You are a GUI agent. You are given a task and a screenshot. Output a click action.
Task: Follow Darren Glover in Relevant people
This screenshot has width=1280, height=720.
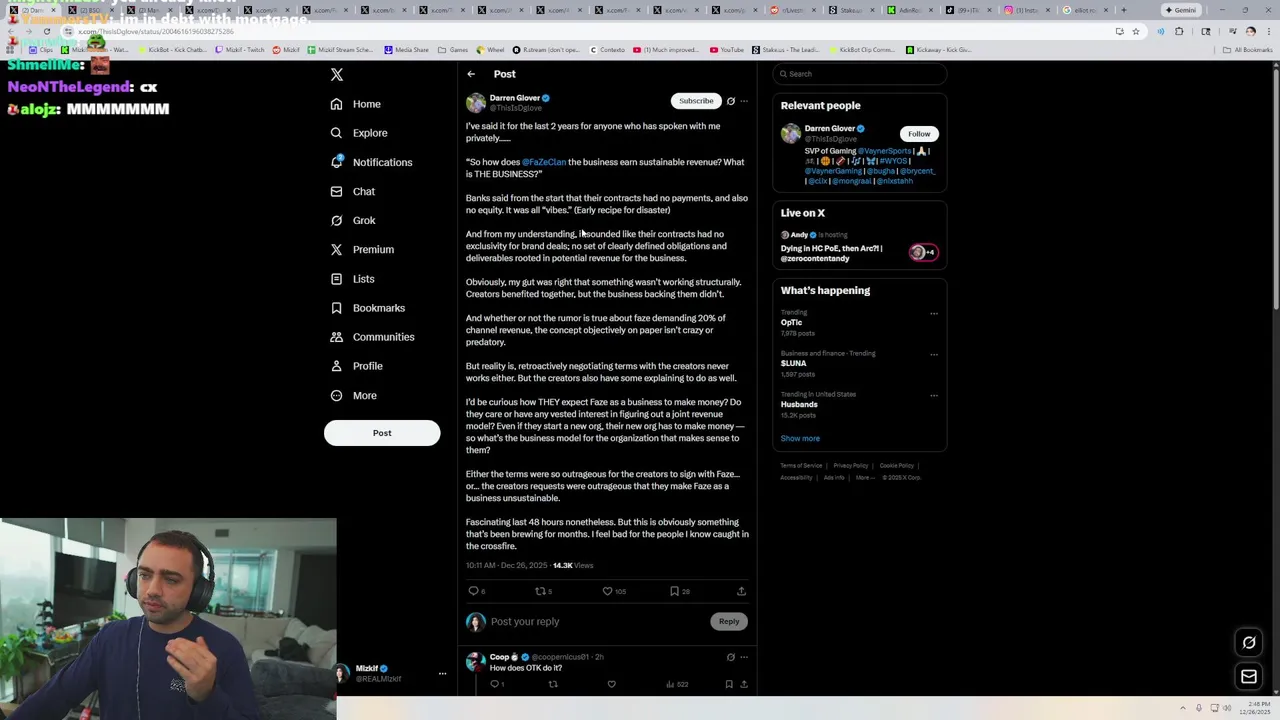[919, 134]
